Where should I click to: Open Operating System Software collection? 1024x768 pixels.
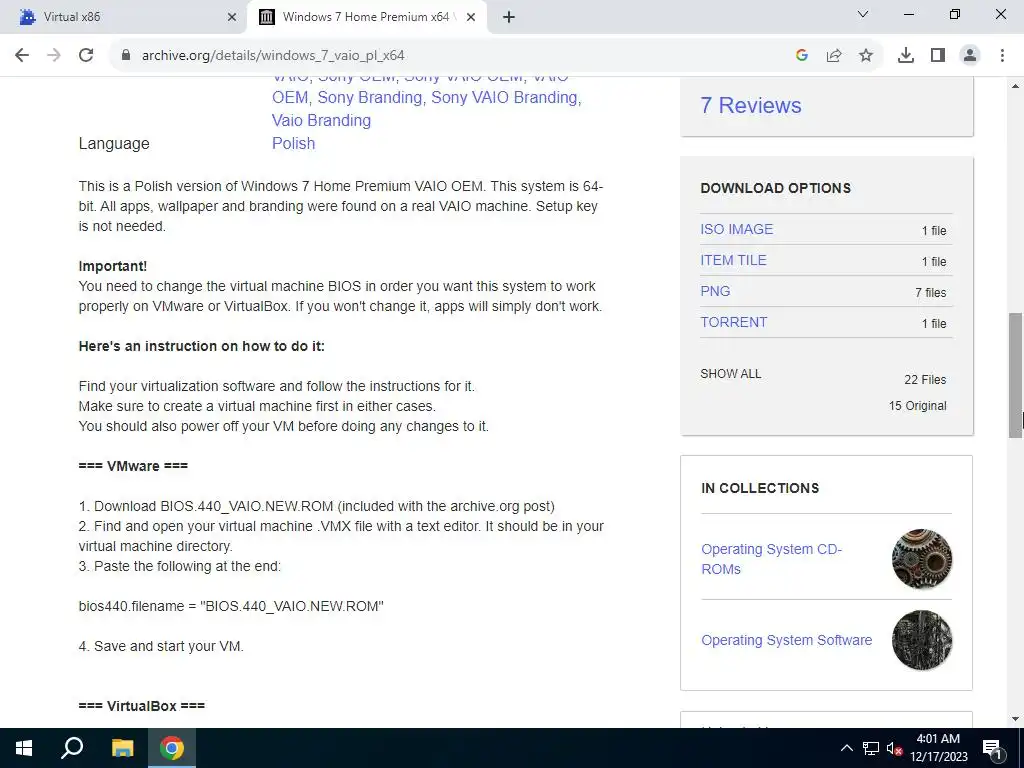coord(786,640)
